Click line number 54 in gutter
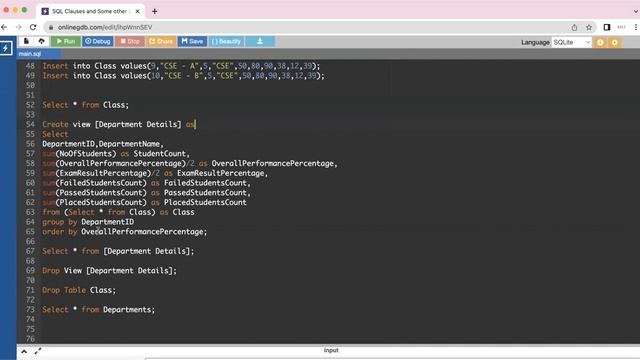 pyautogui.click(x=30, y=124)
